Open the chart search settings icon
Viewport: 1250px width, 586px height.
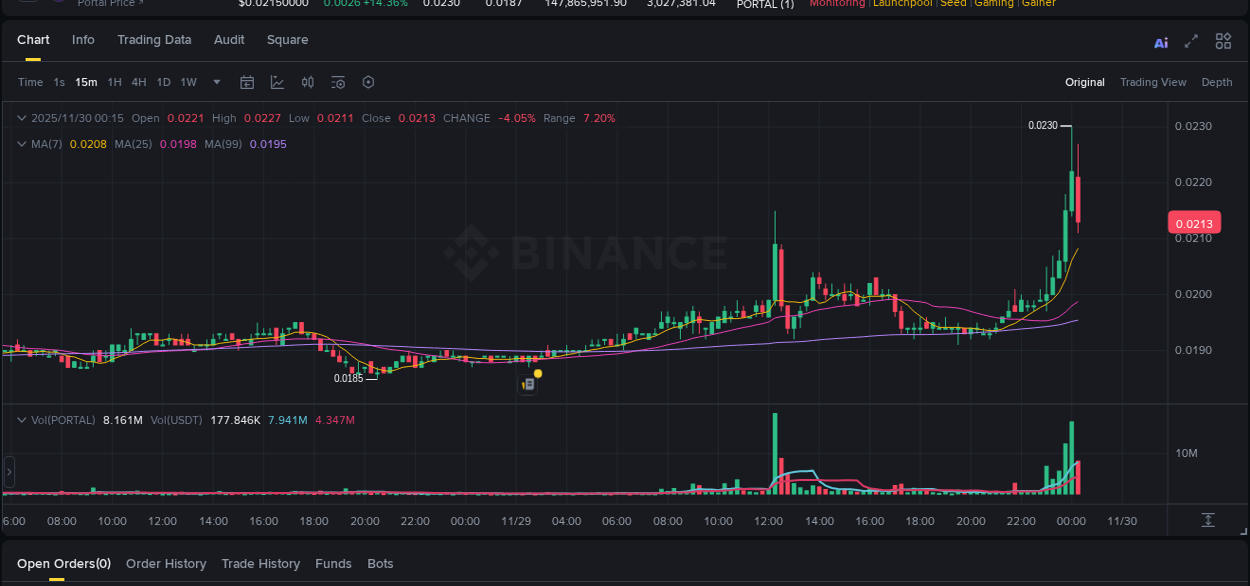(x=337, y=82)
